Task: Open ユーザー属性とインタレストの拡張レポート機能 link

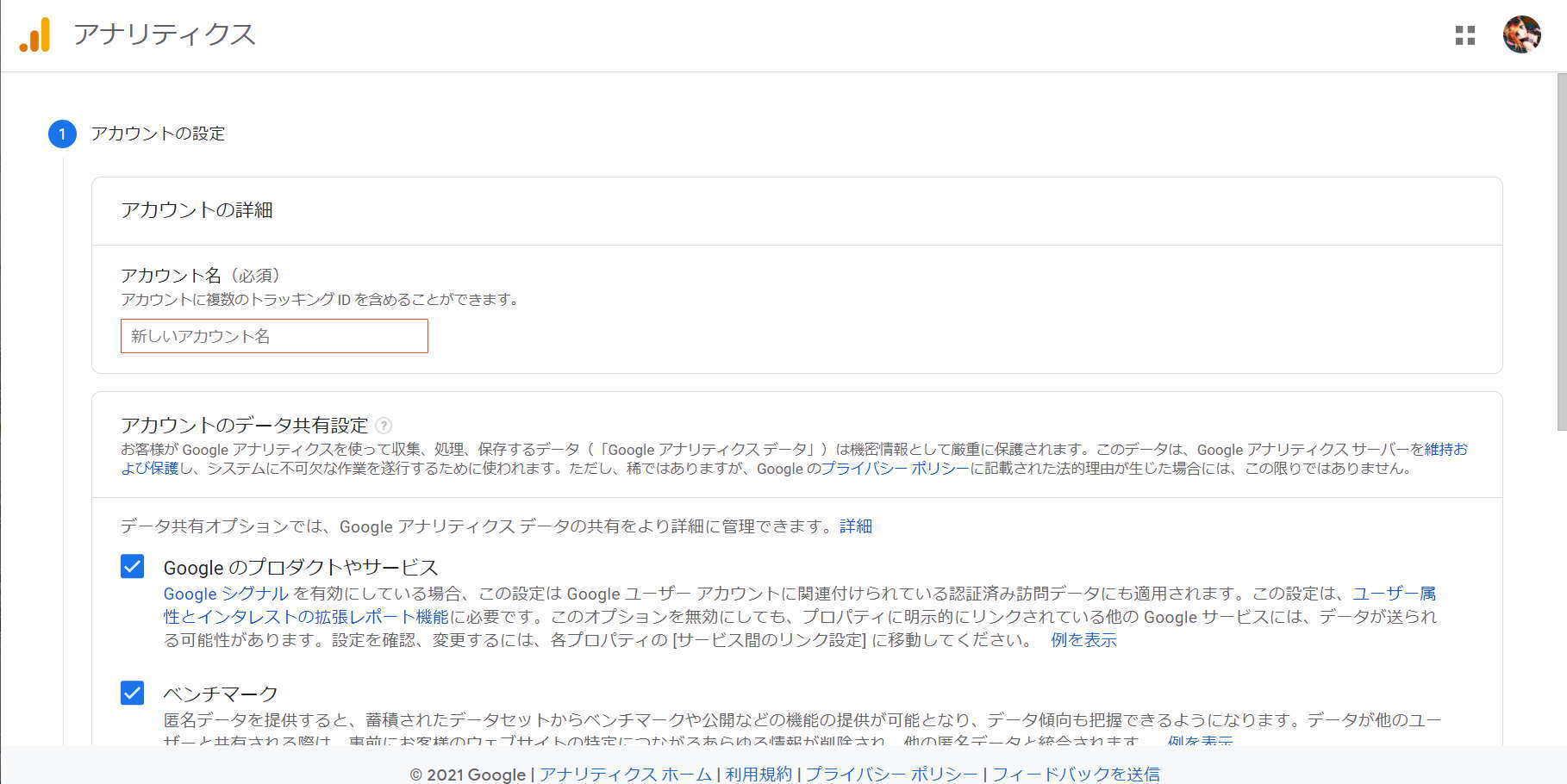Action: (306, 617)
